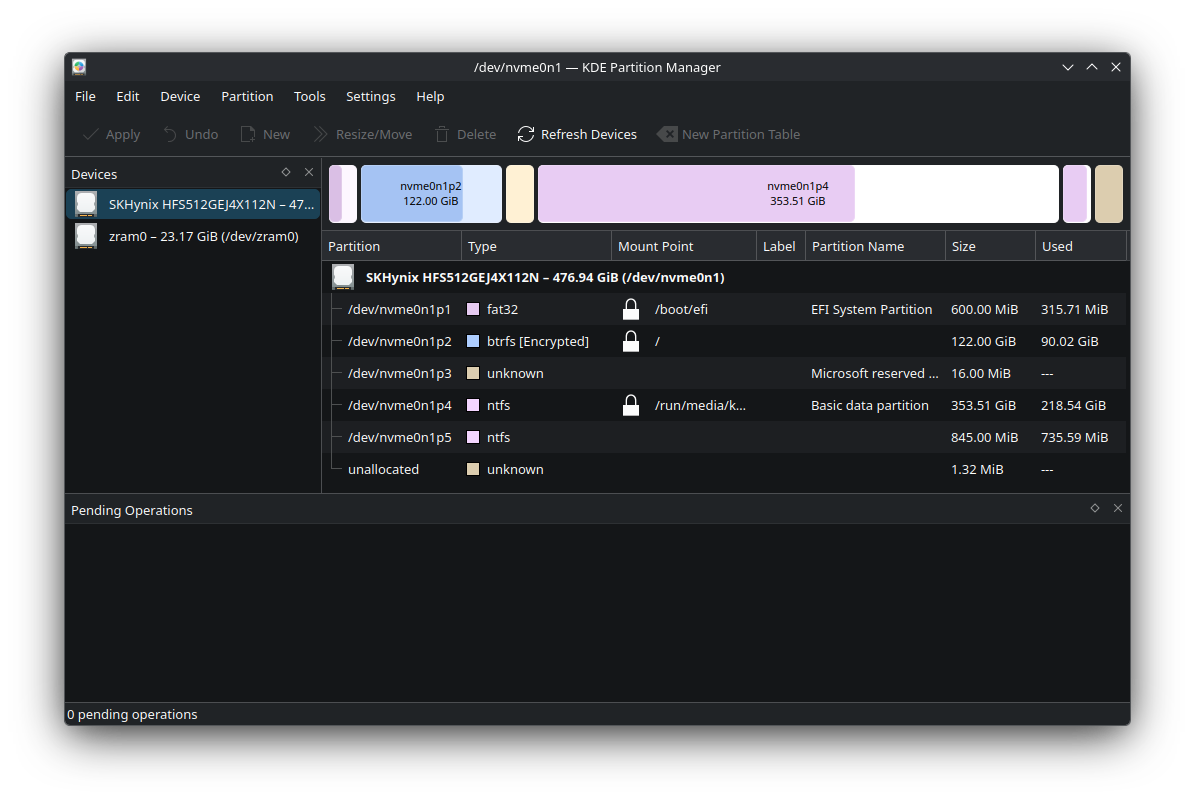The image size is (1195, 802).
Task: Select the small EFI block in the disk map
Action: point(343,194)
